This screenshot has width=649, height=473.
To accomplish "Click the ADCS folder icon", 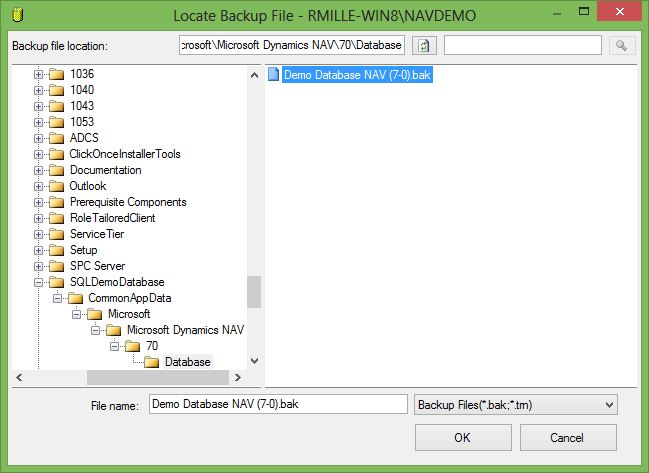I will coord(57,139).
